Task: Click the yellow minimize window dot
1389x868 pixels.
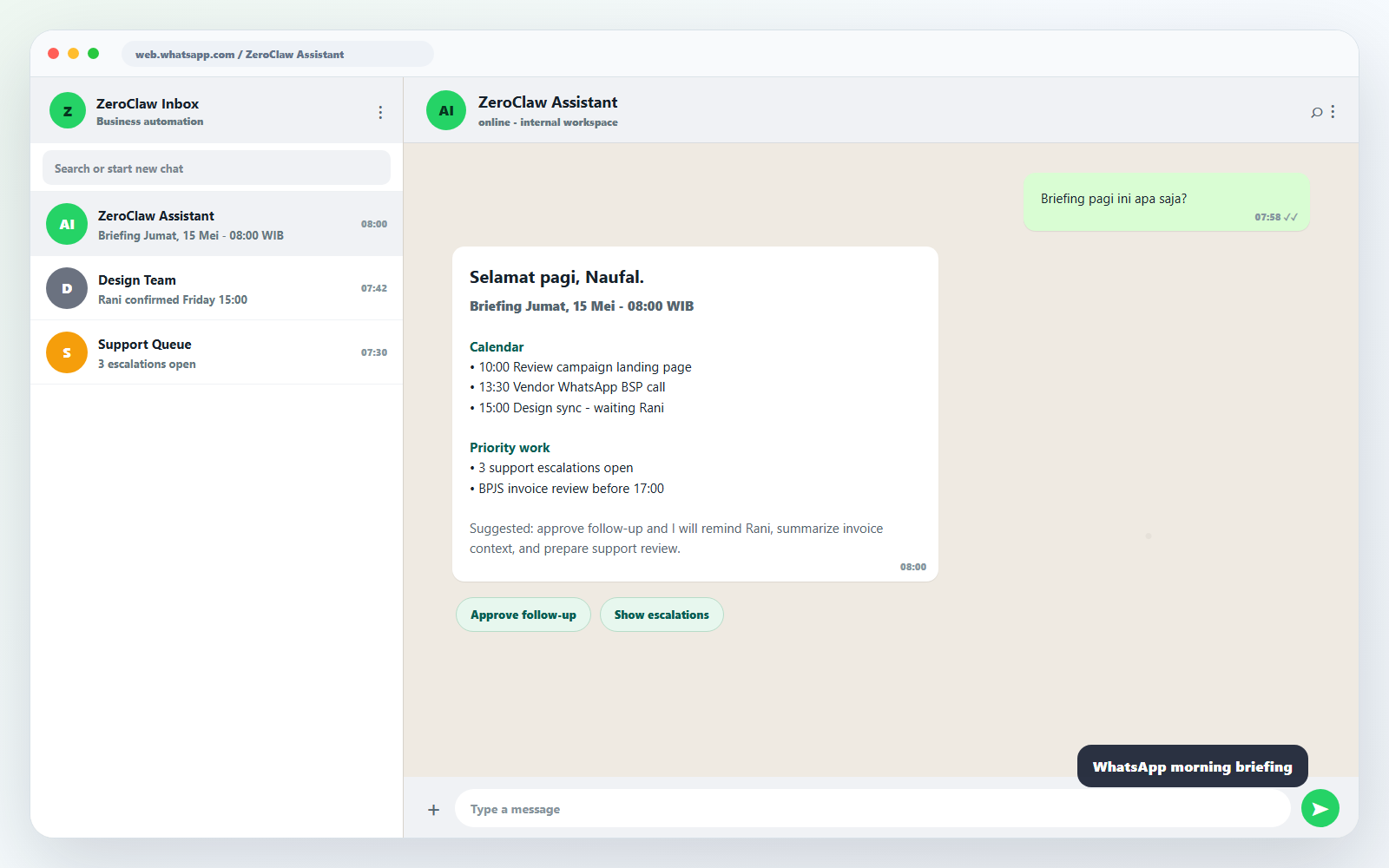Action: (x=73, y=54)
